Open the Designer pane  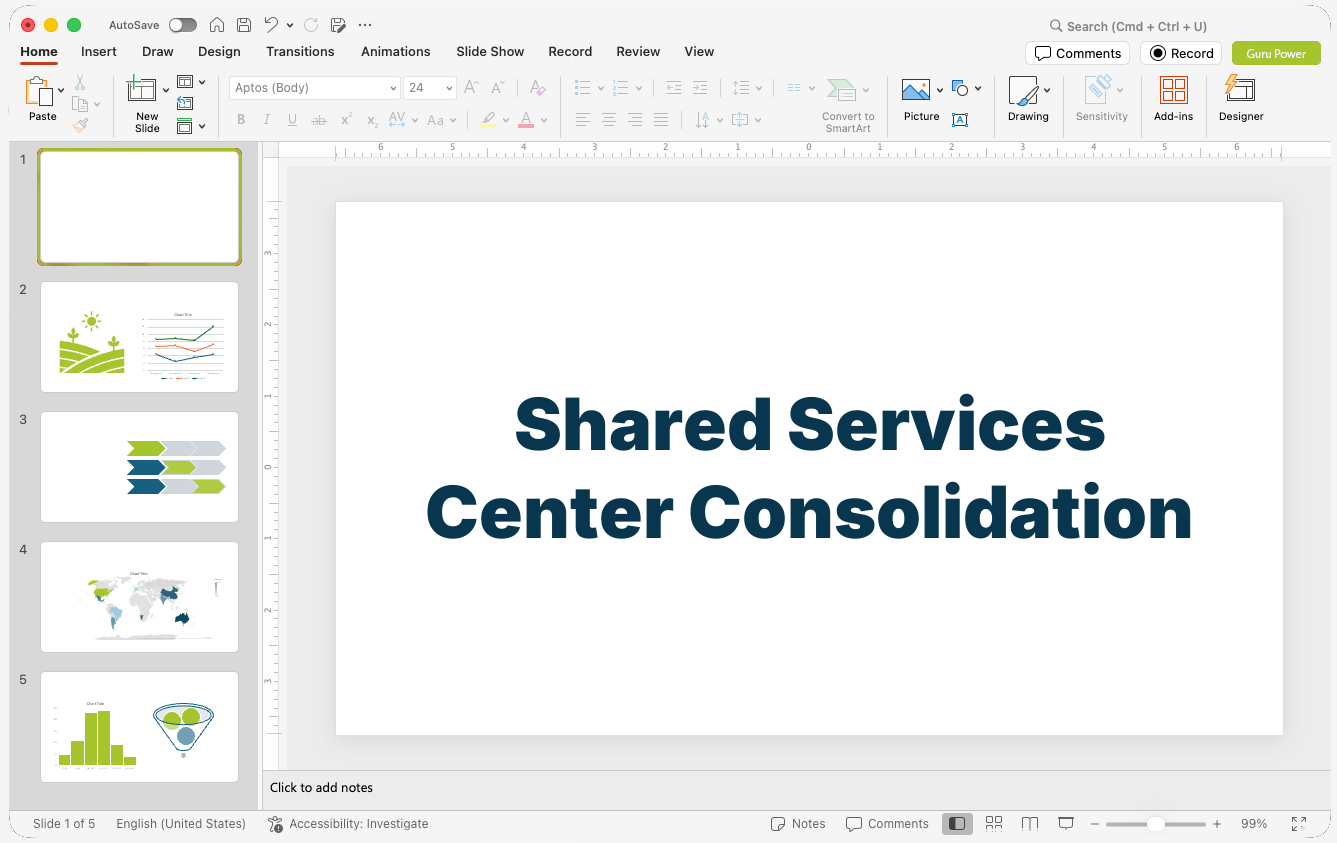1240,89
